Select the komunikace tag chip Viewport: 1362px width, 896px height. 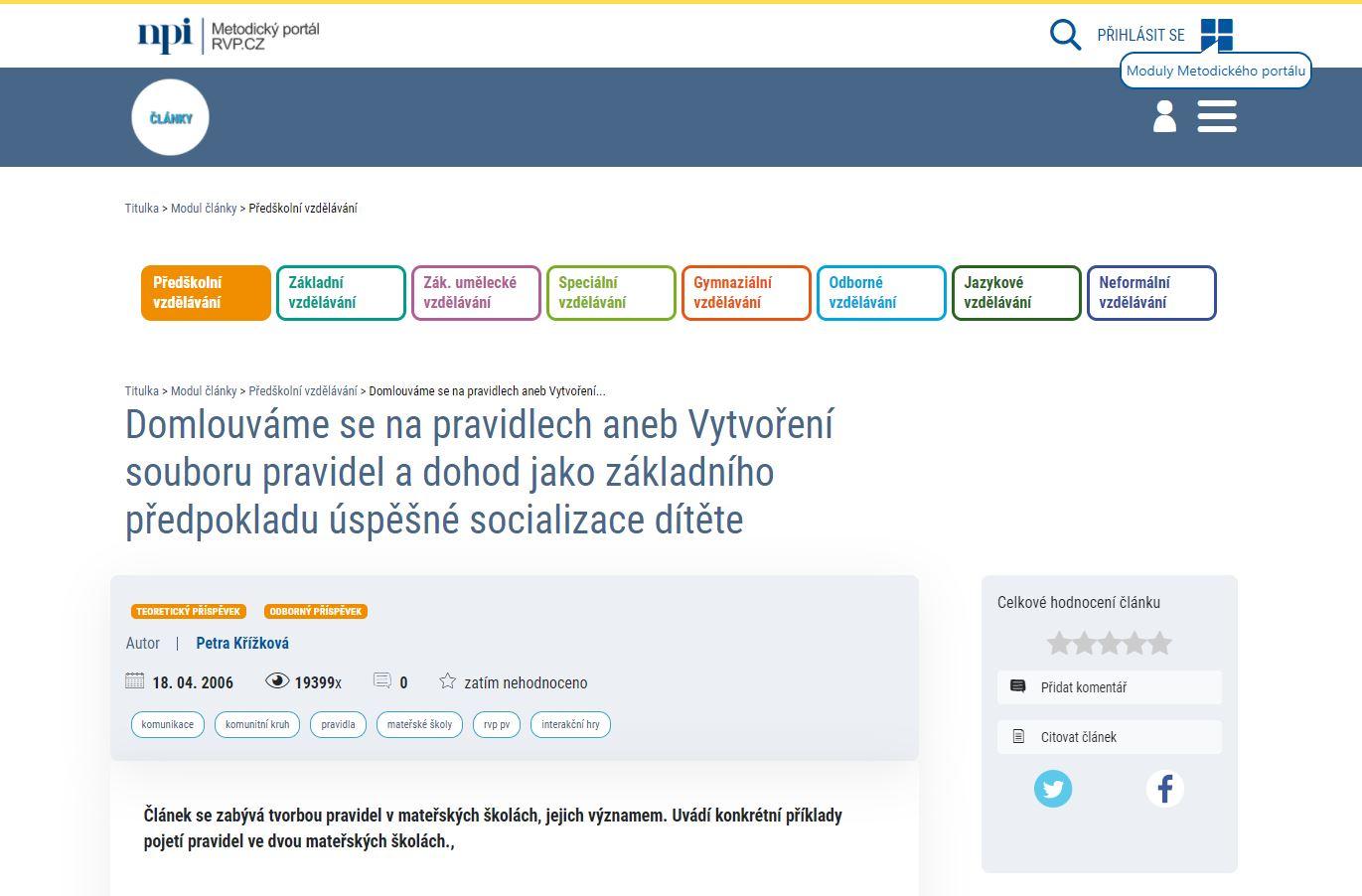(x=167, y=724)
